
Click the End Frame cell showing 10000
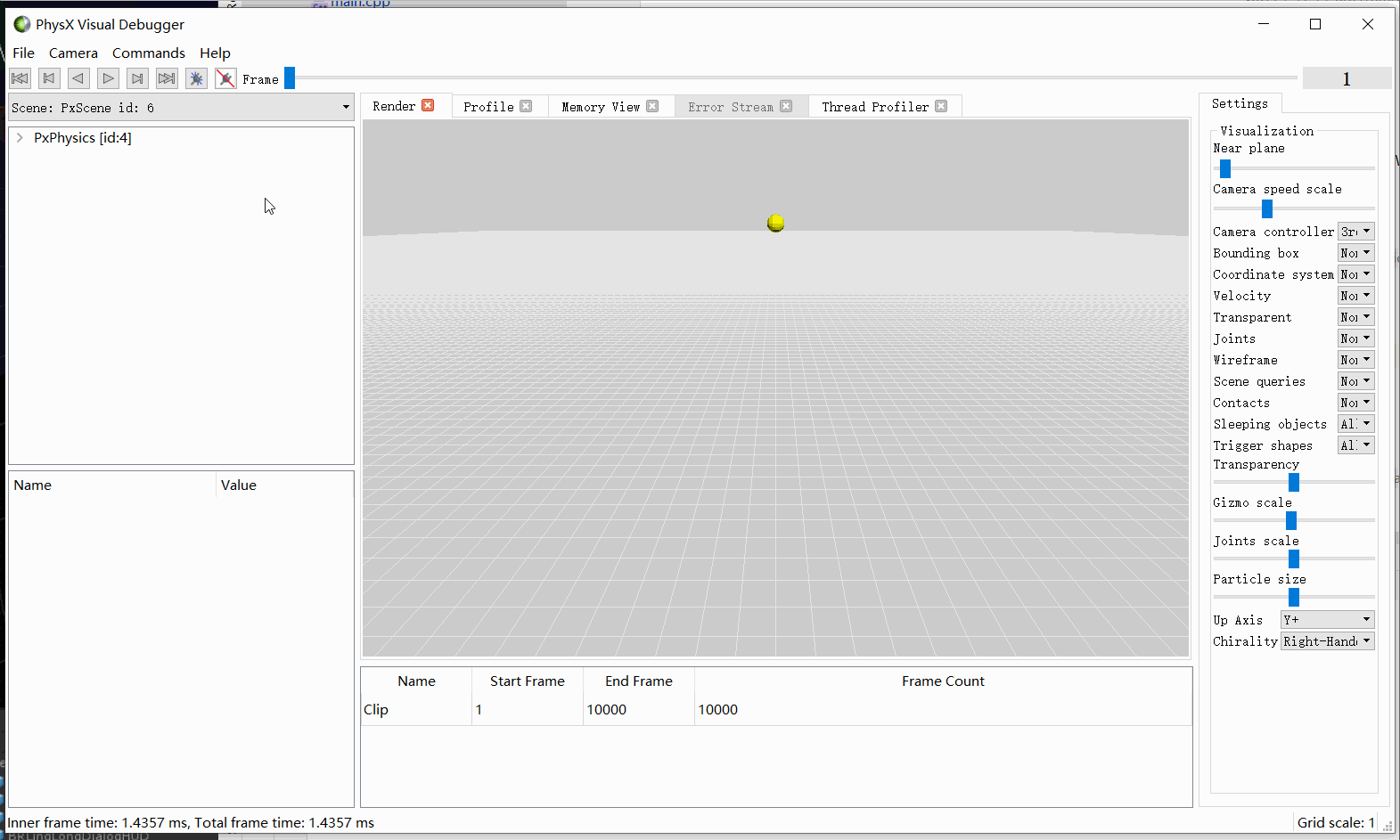[639, 710]
